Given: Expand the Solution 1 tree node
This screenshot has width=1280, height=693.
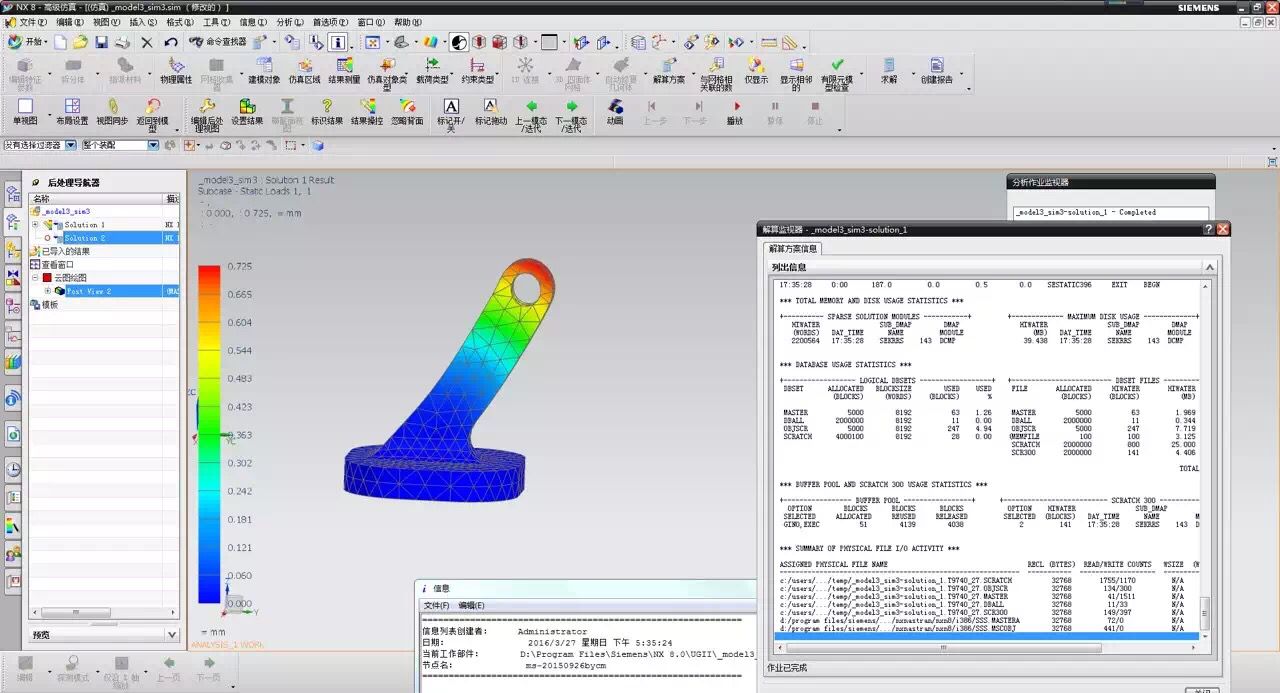Looking at the screenshot, I should [x=35, y=225].
